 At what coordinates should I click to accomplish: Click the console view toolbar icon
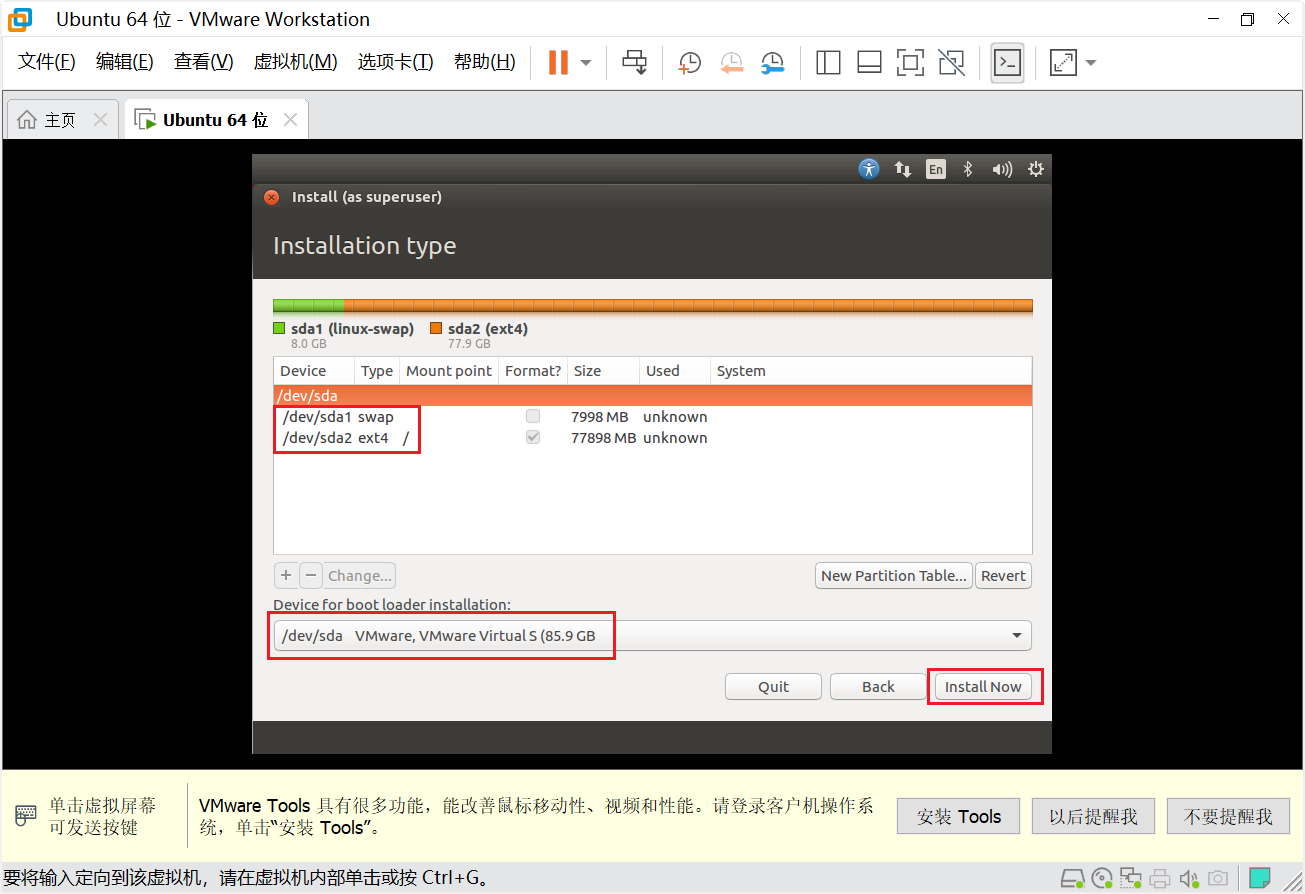(x=1007, y=62)
